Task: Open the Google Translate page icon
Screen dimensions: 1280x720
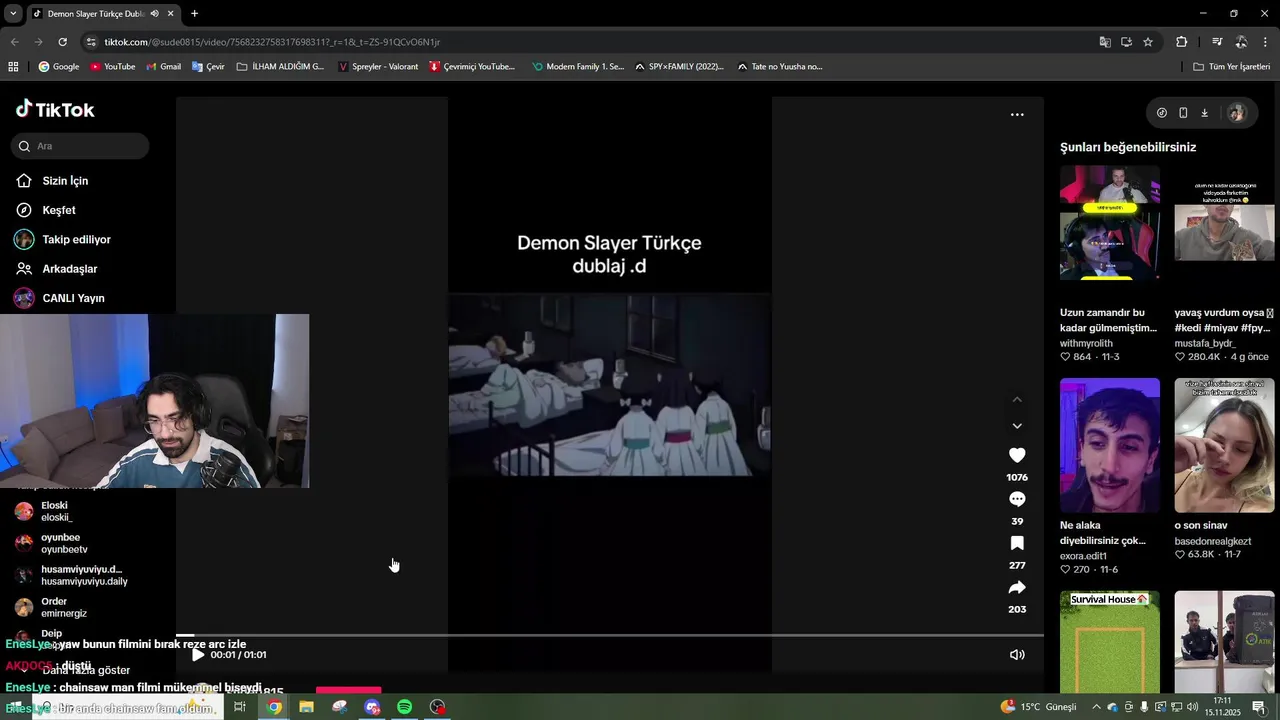Action: click(1104, 42)
